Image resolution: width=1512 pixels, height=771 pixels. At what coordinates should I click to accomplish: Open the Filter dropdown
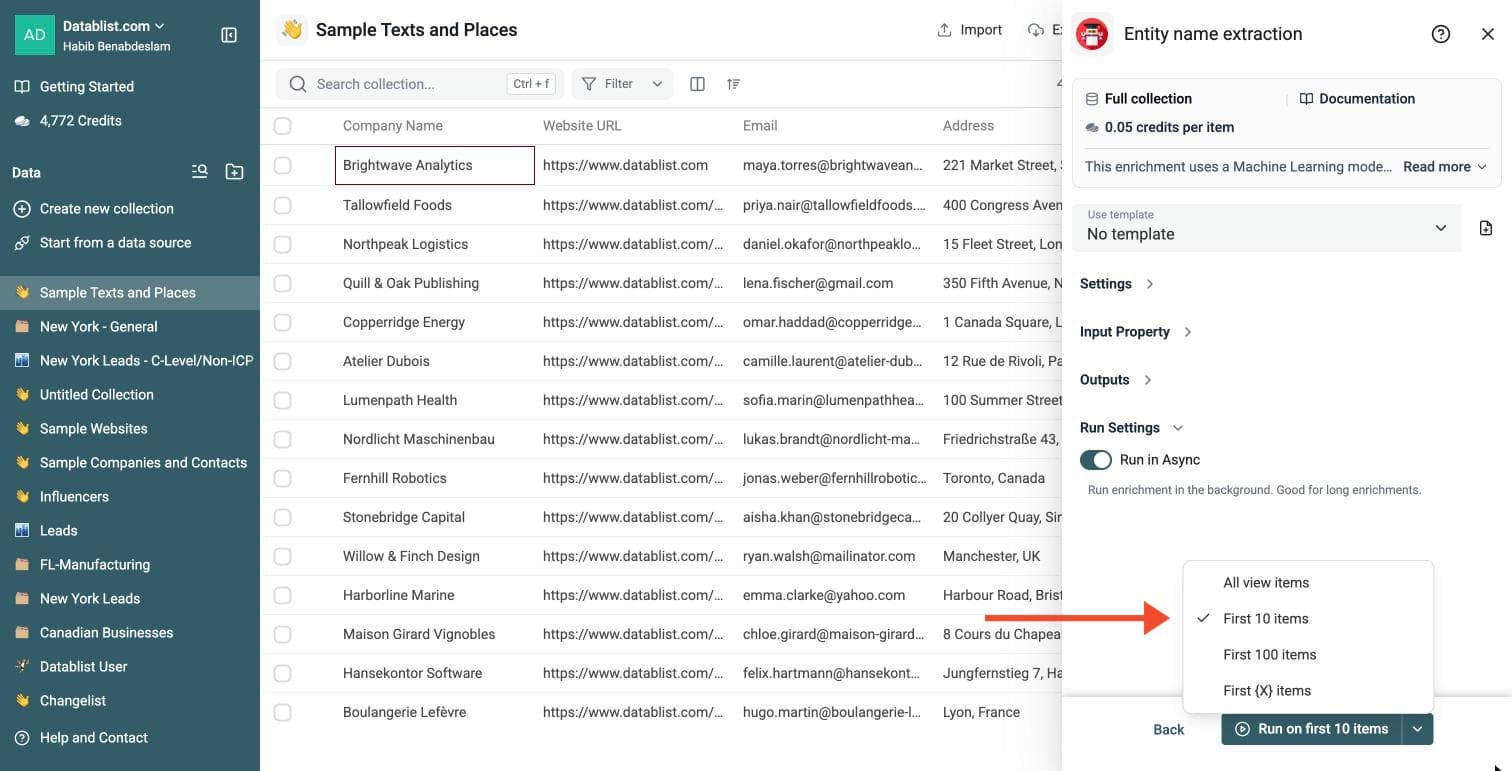(623, 84)
